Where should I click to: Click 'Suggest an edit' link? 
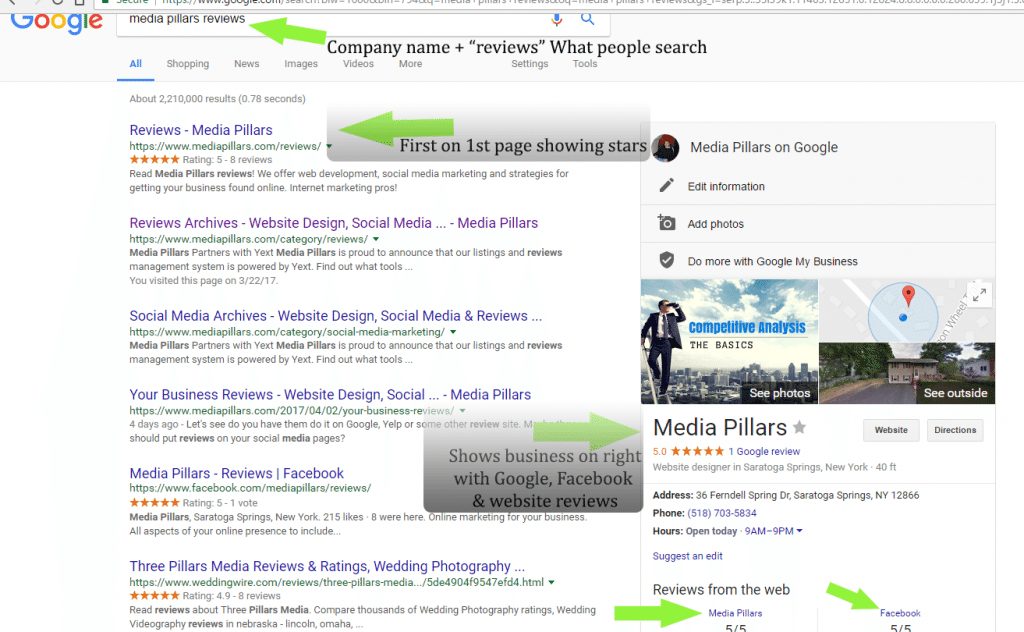coord(687,556)
